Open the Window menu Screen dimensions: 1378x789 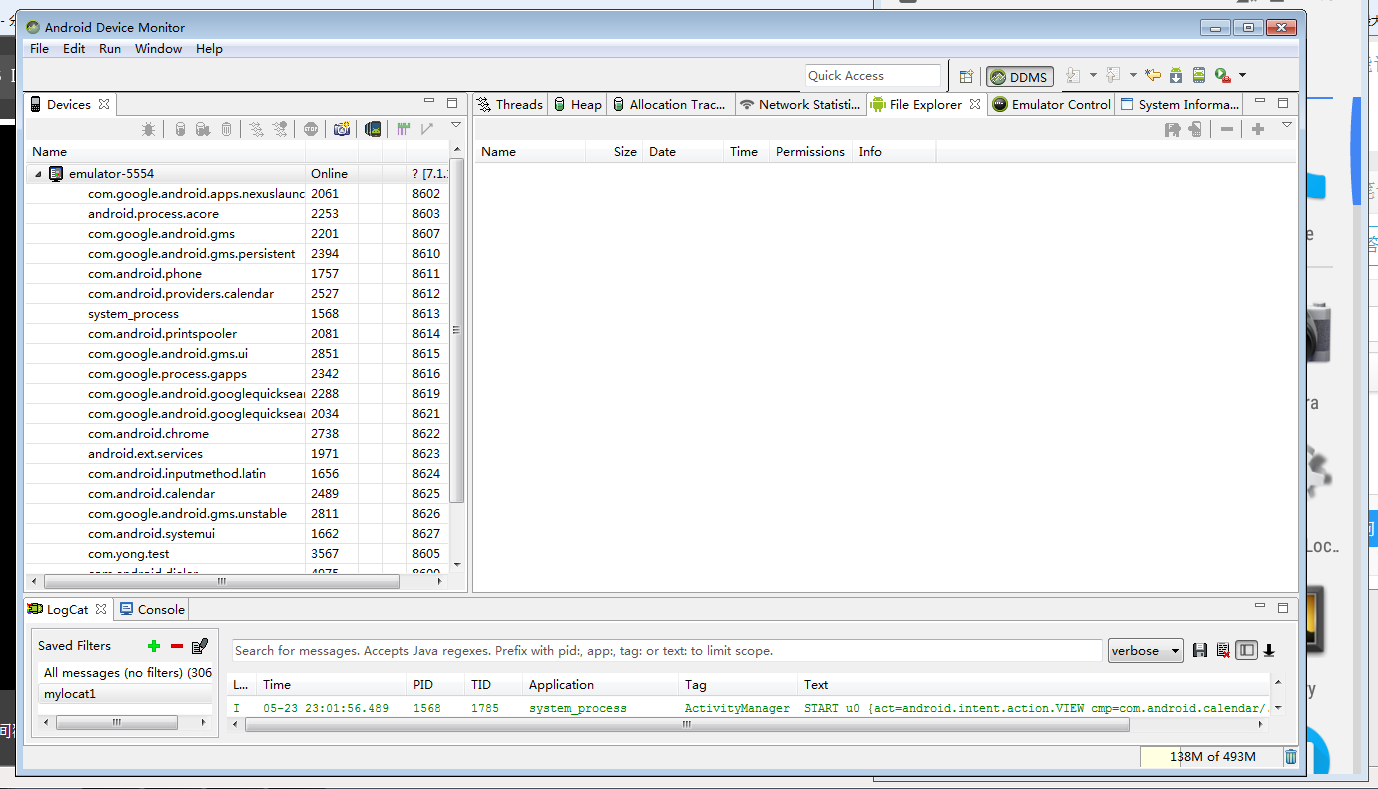(158, 48)
